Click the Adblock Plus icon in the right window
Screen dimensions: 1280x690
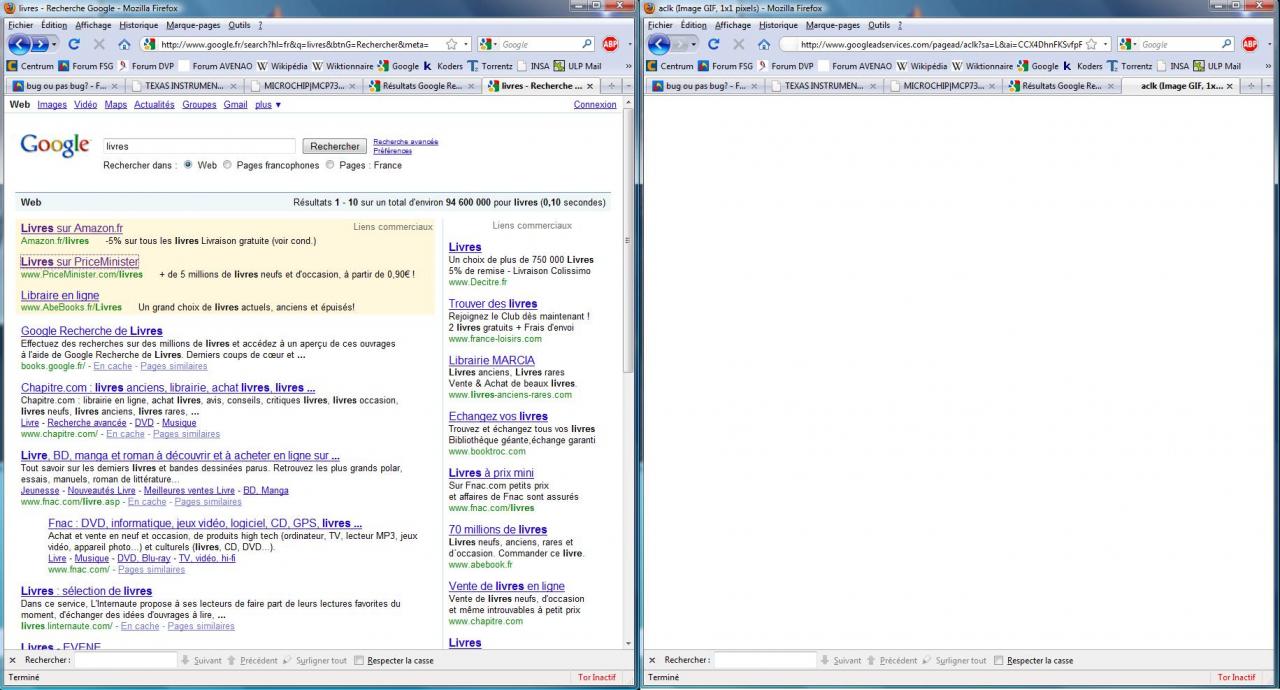1250,44
